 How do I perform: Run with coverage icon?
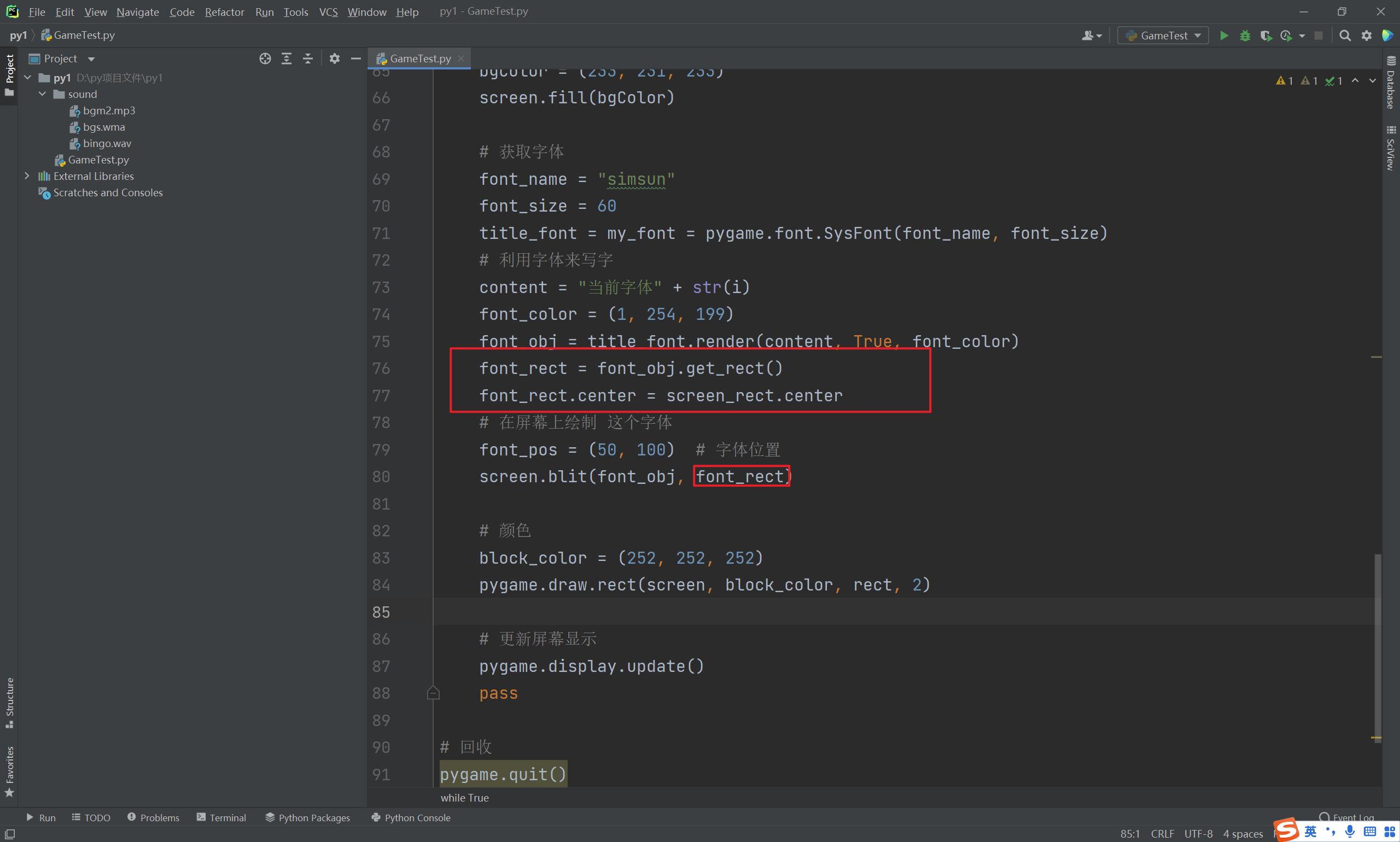[x=1265, y=36]
